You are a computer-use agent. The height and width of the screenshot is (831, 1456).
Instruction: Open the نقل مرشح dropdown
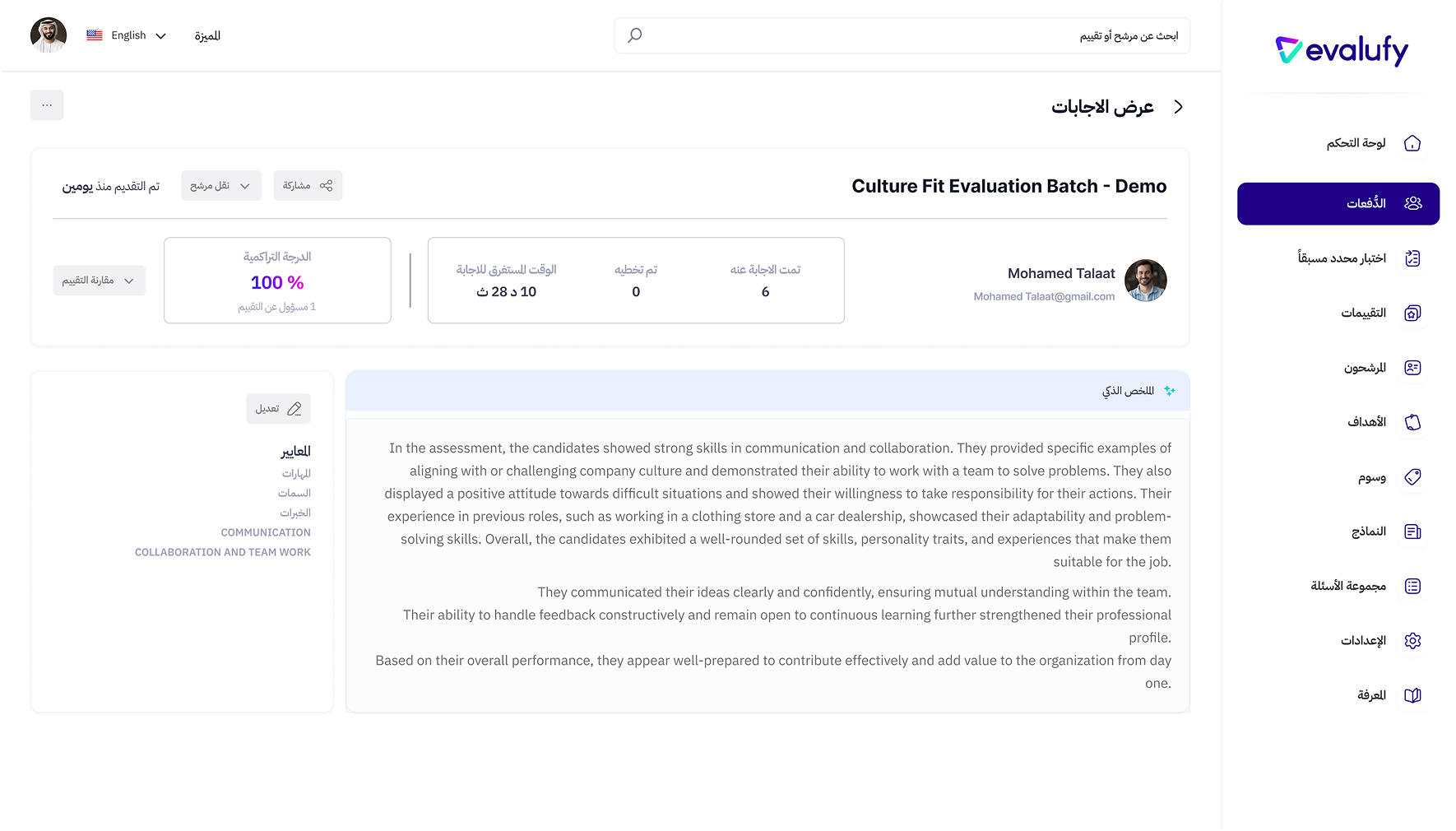click(x=220, y=185)
